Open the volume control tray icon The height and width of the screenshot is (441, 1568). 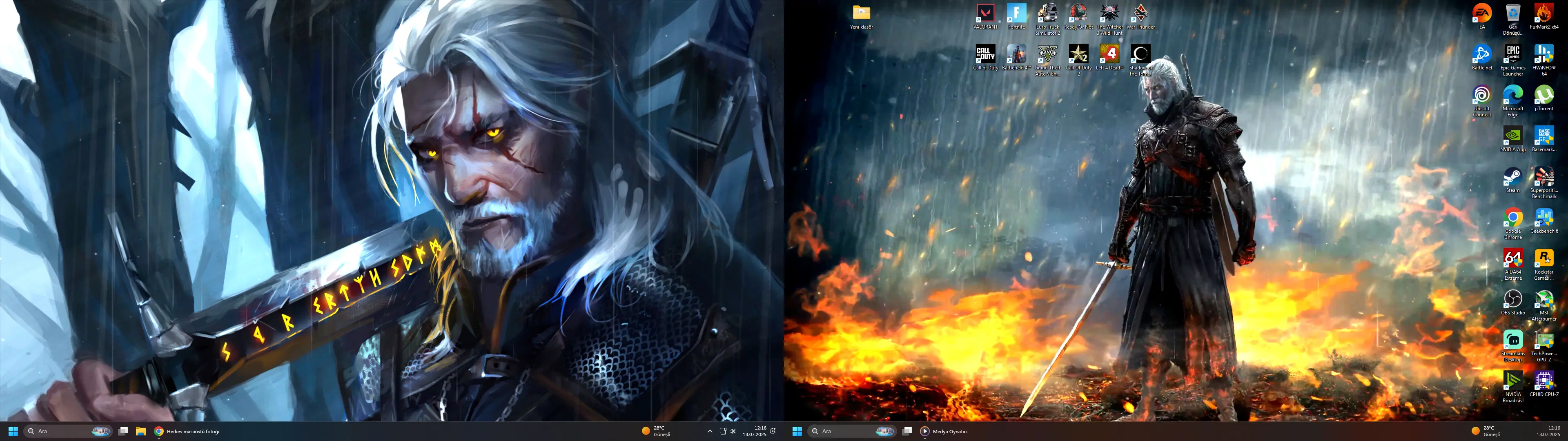[733, 431]
